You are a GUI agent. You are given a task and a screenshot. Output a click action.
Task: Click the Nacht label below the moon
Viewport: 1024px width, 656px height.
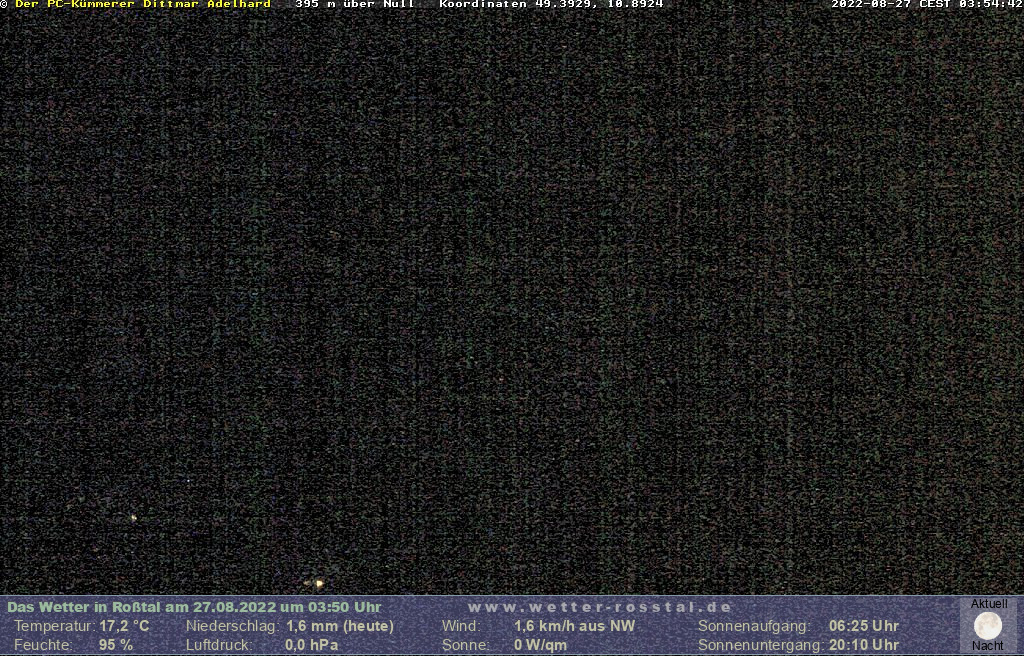tap(987, 646)
